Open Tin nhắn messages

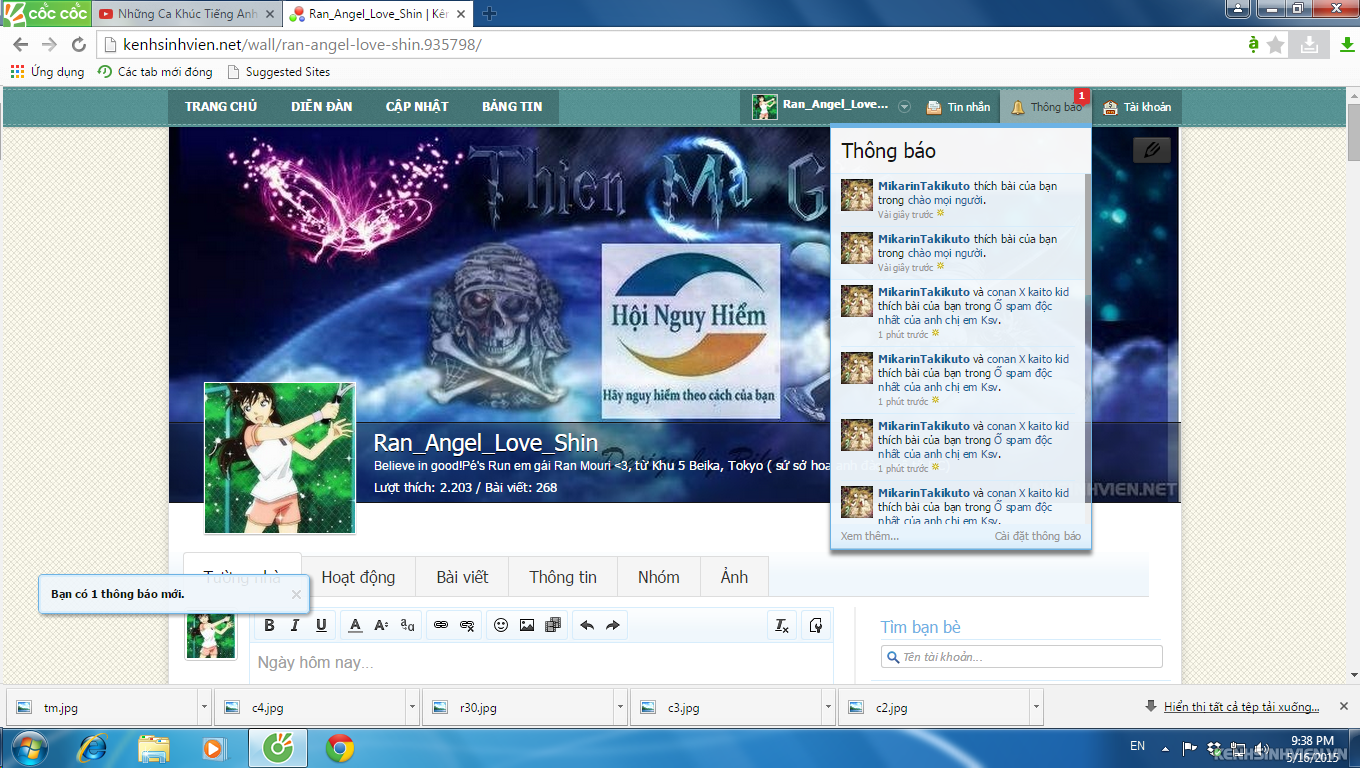coord(958,107)
